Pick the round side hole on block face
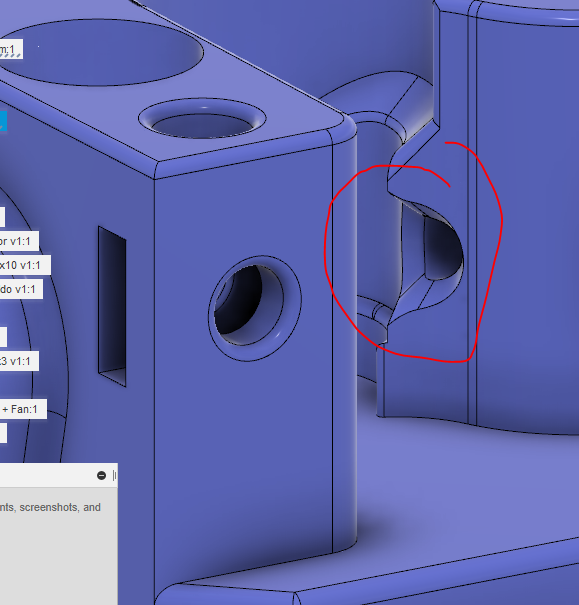 click(x=255, y=308)
